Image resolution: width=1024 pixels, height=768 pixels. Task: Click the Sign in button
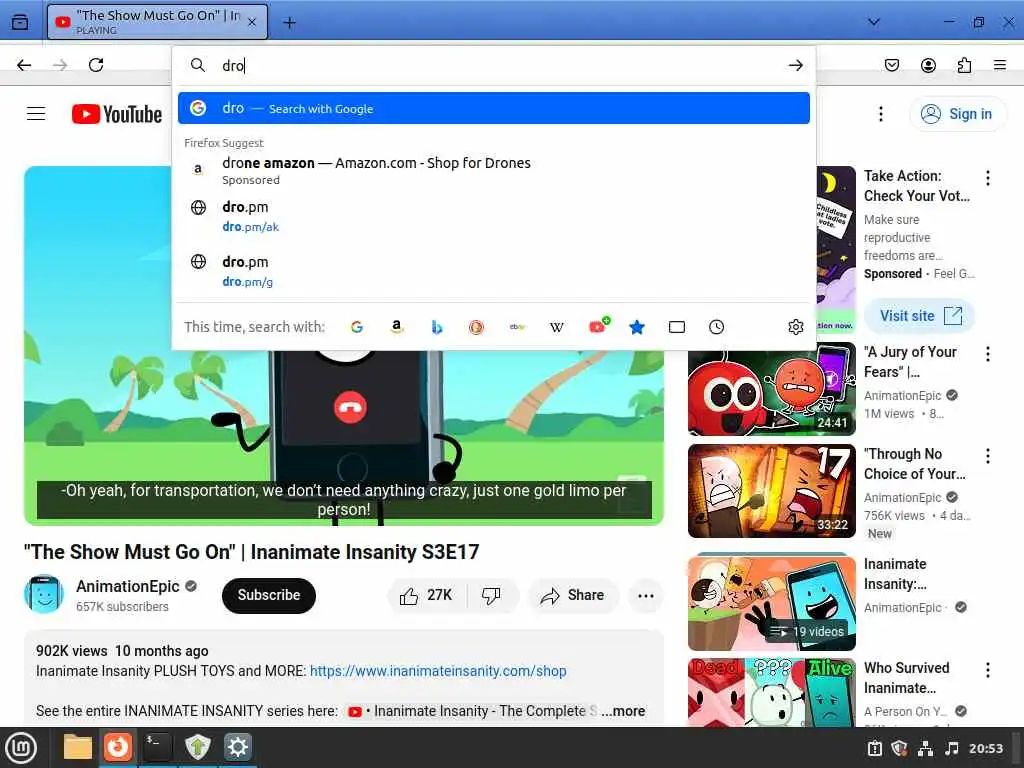click(x=957, y=114)
